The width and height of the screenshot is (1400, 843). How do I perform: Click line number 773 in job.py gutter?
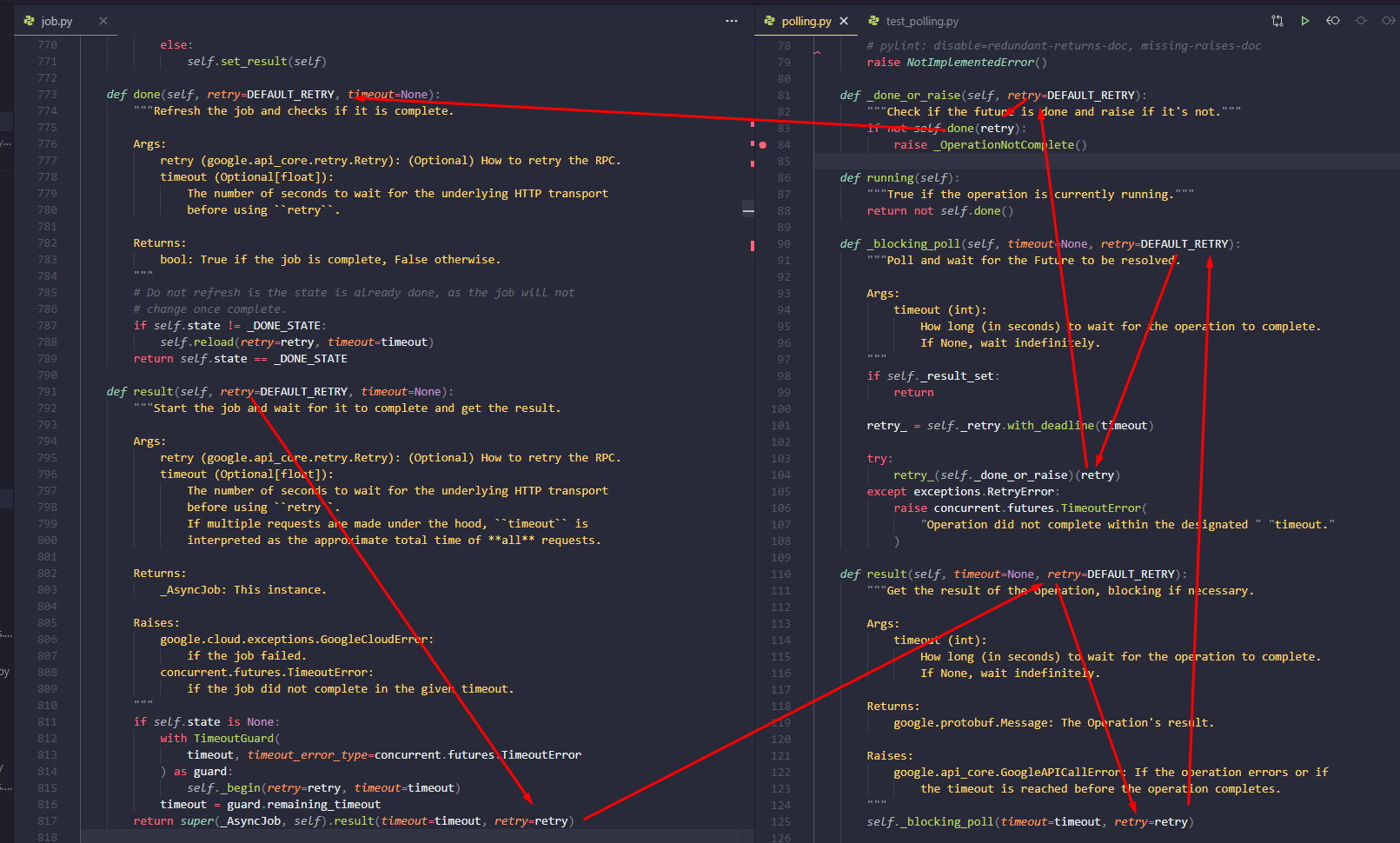click(47, 95)
